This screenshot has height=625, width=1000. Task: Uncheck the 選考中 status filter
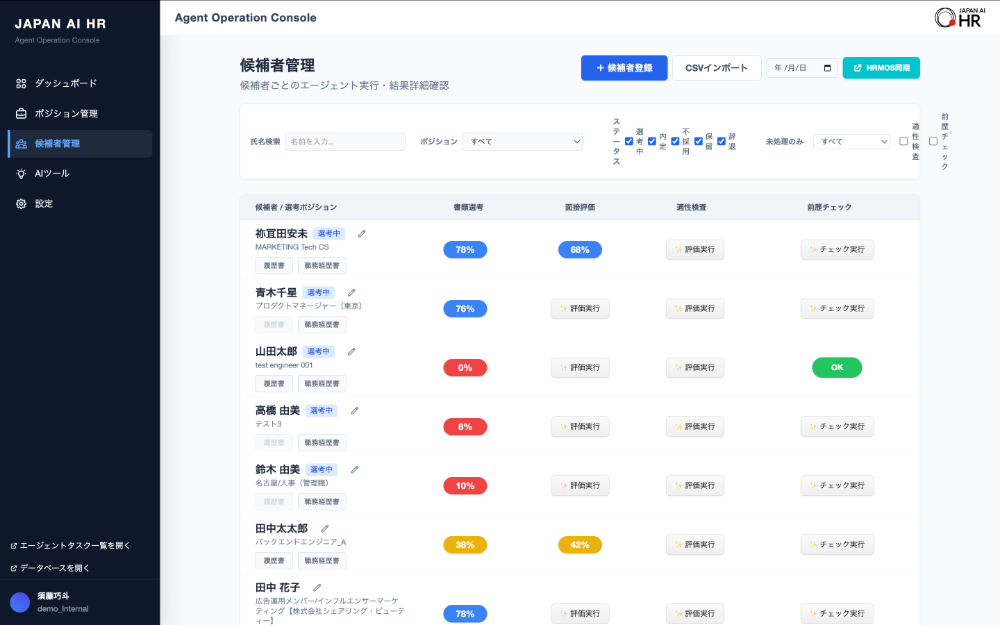tap(627, 142)
